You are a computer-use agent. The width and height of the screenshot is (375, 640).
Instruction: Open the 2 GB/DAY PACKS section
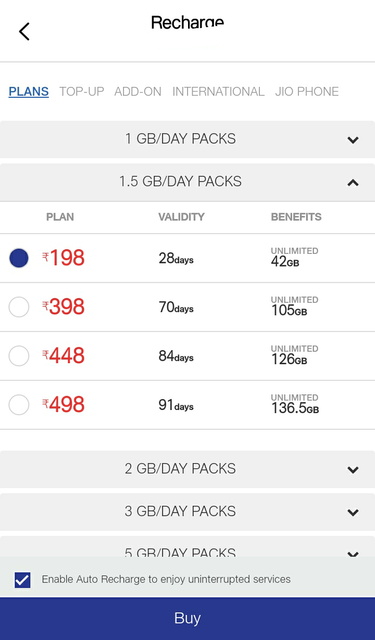click(187, 469)
